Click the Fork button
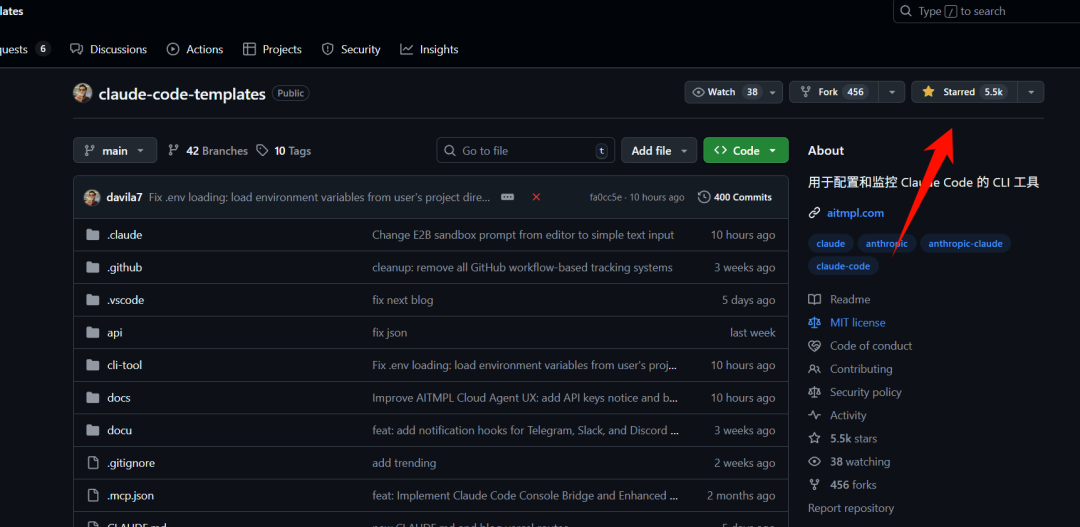 pyautogui.click(x=834, y=92)
